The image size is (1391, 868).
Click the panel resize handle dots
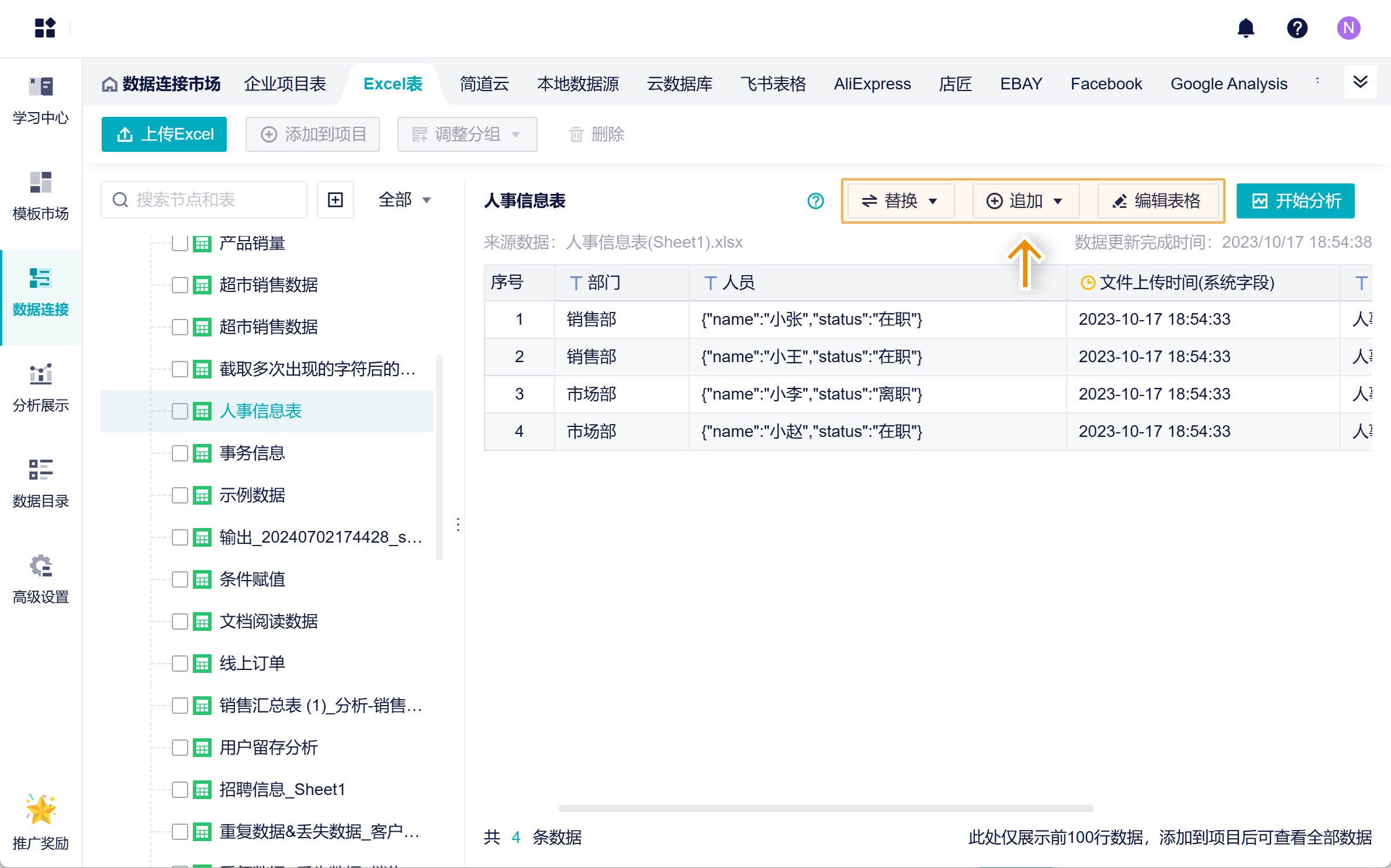click(x=458, y=524)
